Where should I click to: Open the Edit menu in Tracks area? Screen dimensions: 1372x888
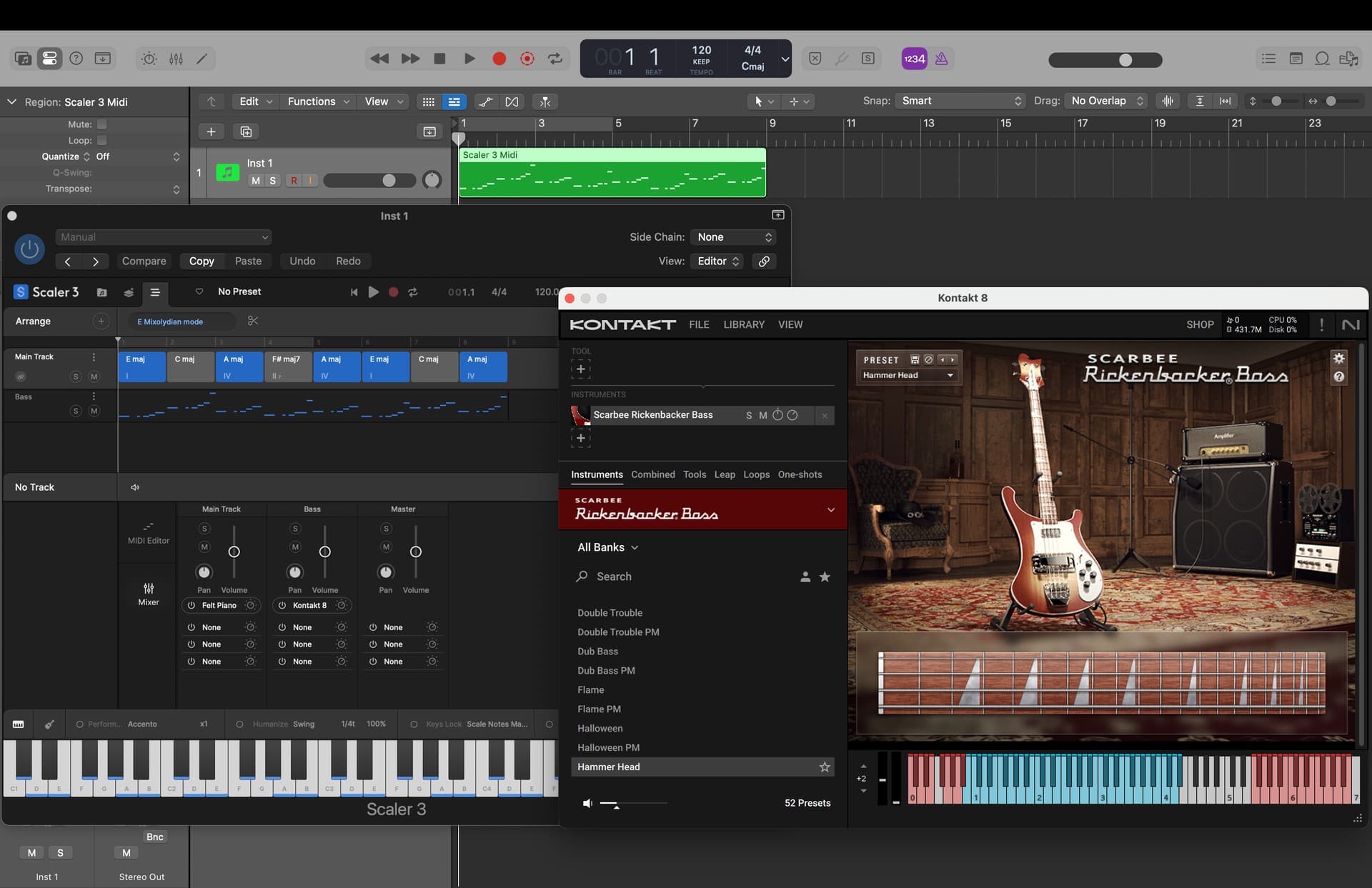tap(255, 101)
